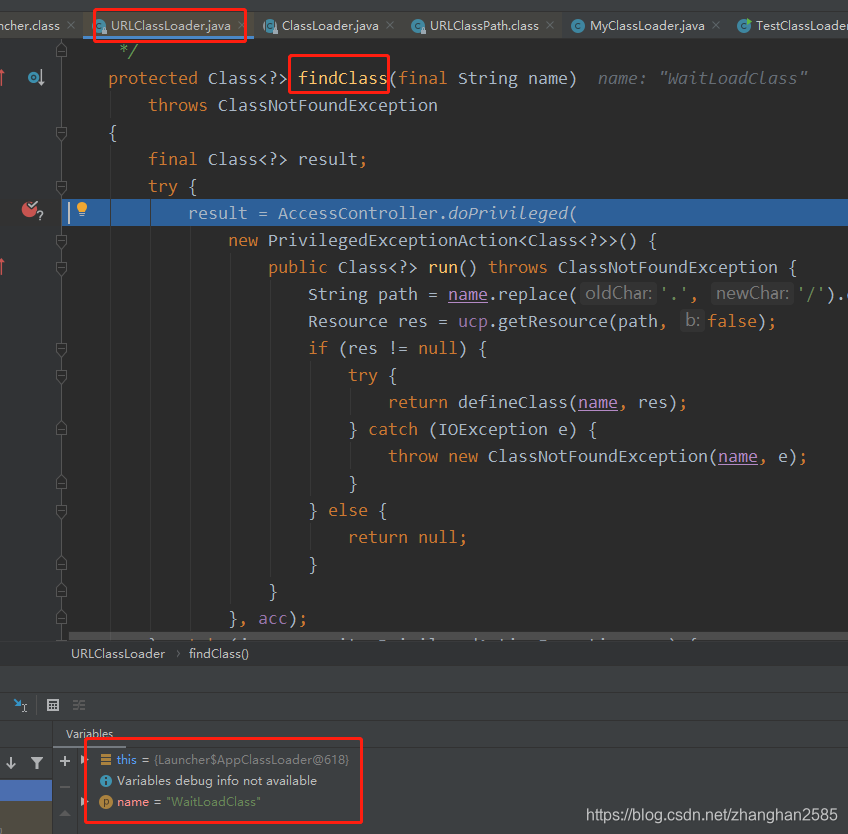
Task: Click the Show Execution Point icon in debug toolbar
Action: [x=19, y=705]
